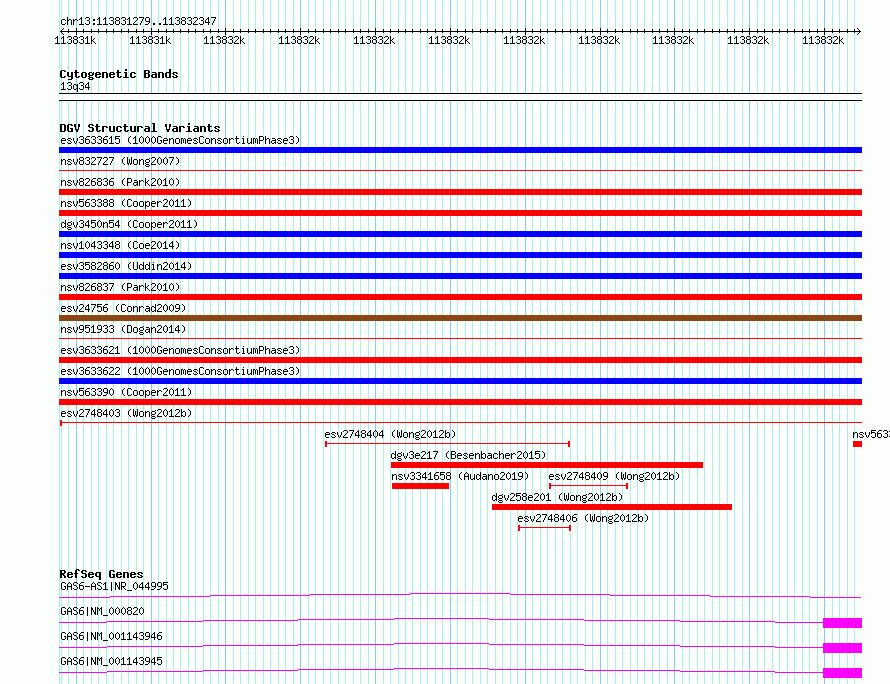Image resolution: width=890 pixels, height=684 pixels.
Task: Click esv3633621 (1000GenomesConsortiumPhase3) label
Action: pos(180,350)
